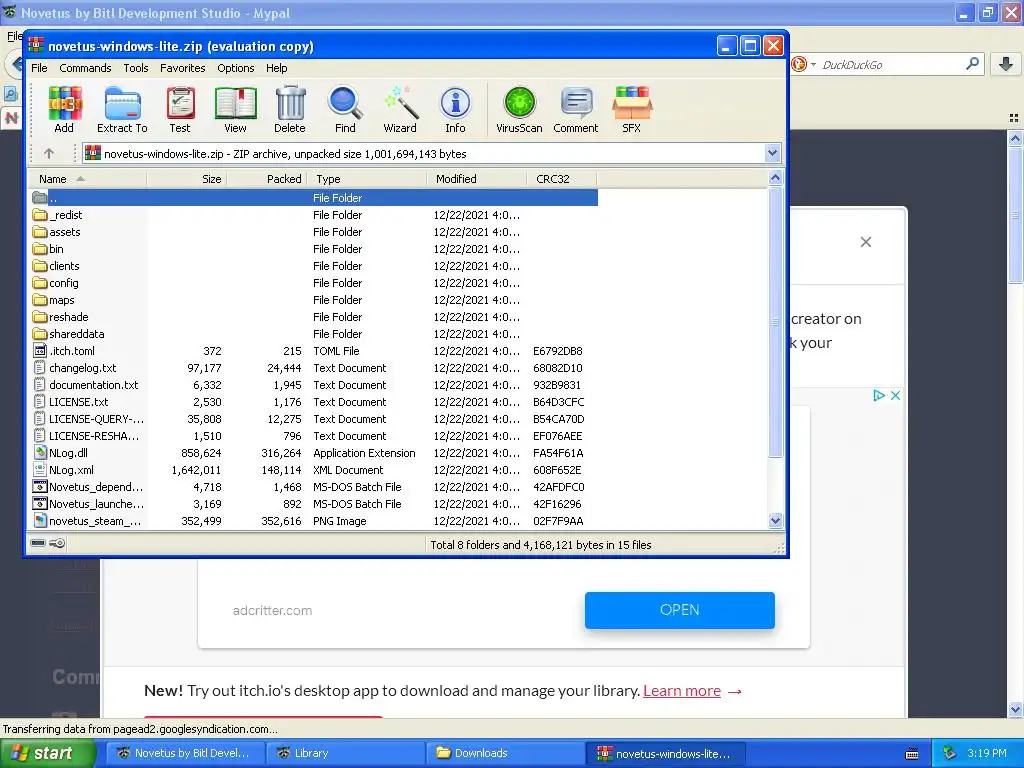Select the assets folder
Image resolution: width=1024 pixels, height=768 pixels.
pos(57,232)
